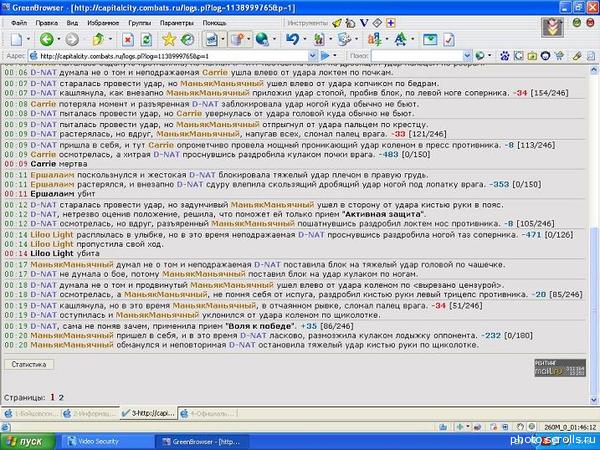Go forward with the gray arrow
The width and height of the screenshot is (600, 450).
point(72,39)
